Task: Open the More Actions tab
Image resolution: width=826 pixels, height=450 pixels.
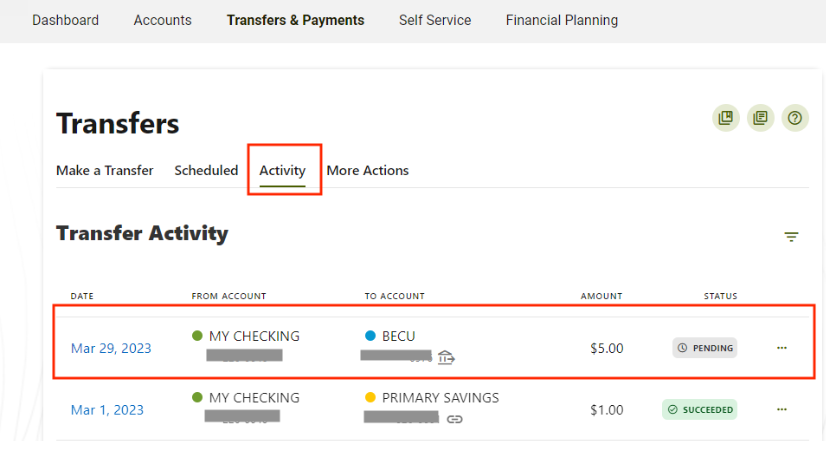Action: point(368,171)
